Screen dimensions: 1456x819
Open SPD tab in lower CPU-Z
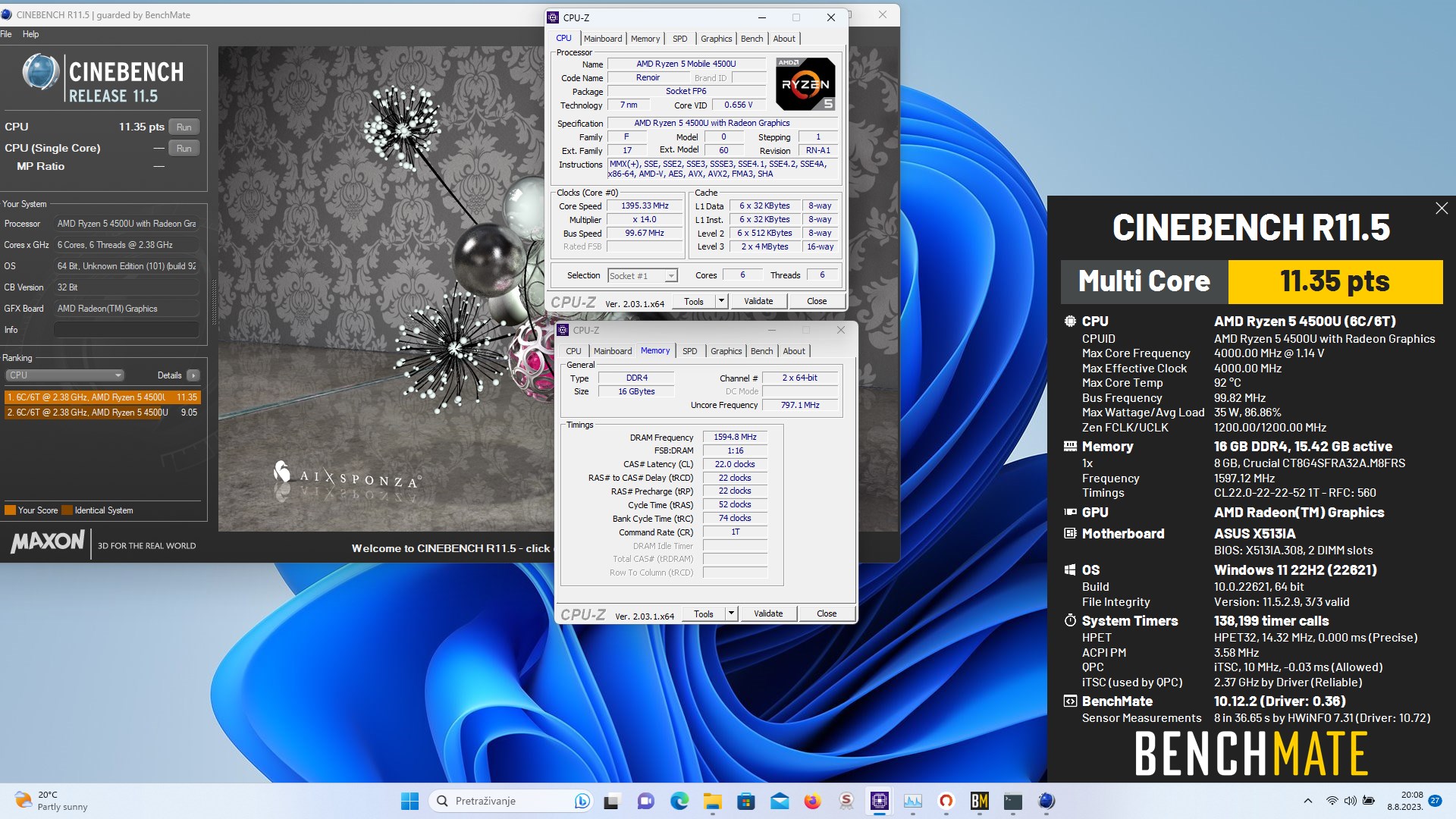pyautogui.click(x=689, y=351)
